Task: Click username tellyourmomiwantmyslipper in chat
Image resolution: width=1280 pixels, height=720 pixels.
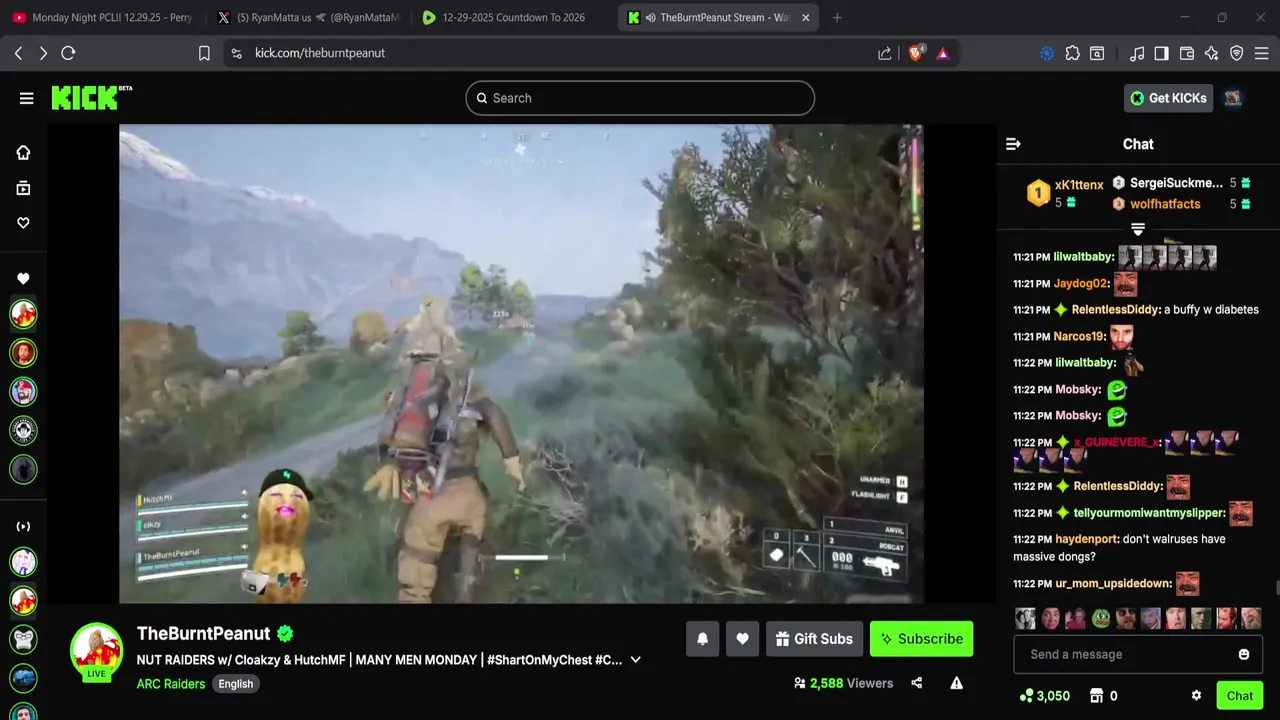Action: pyautogui.click(x=1149, y=513)
